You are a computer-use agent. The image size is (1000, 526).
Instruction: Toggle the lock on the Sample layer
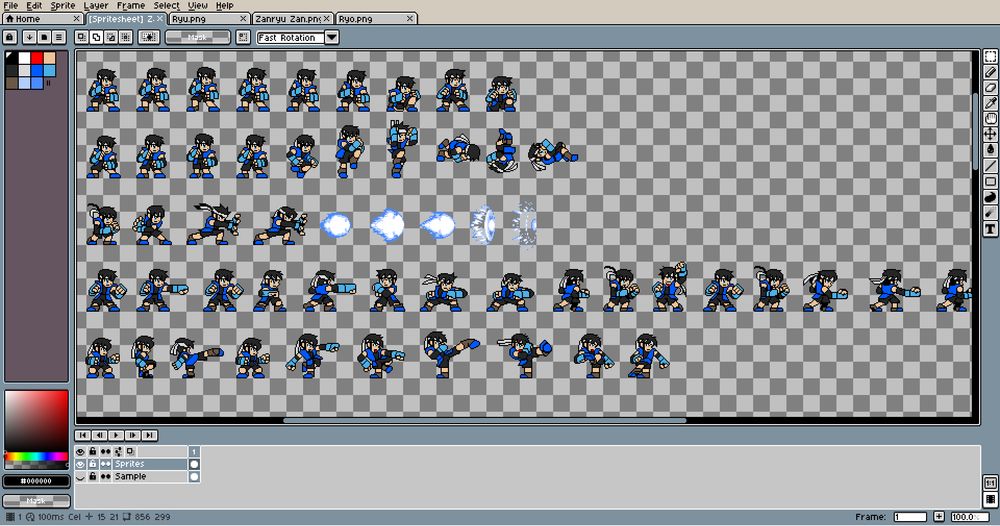[93, 476]
